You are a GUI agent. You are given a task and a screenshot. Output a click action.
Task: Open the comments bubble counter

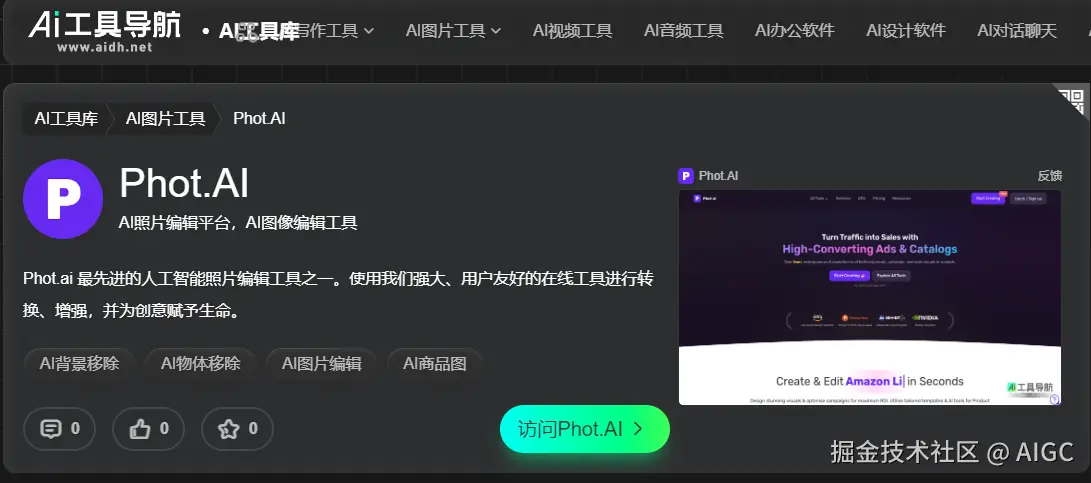click(59, 429)
